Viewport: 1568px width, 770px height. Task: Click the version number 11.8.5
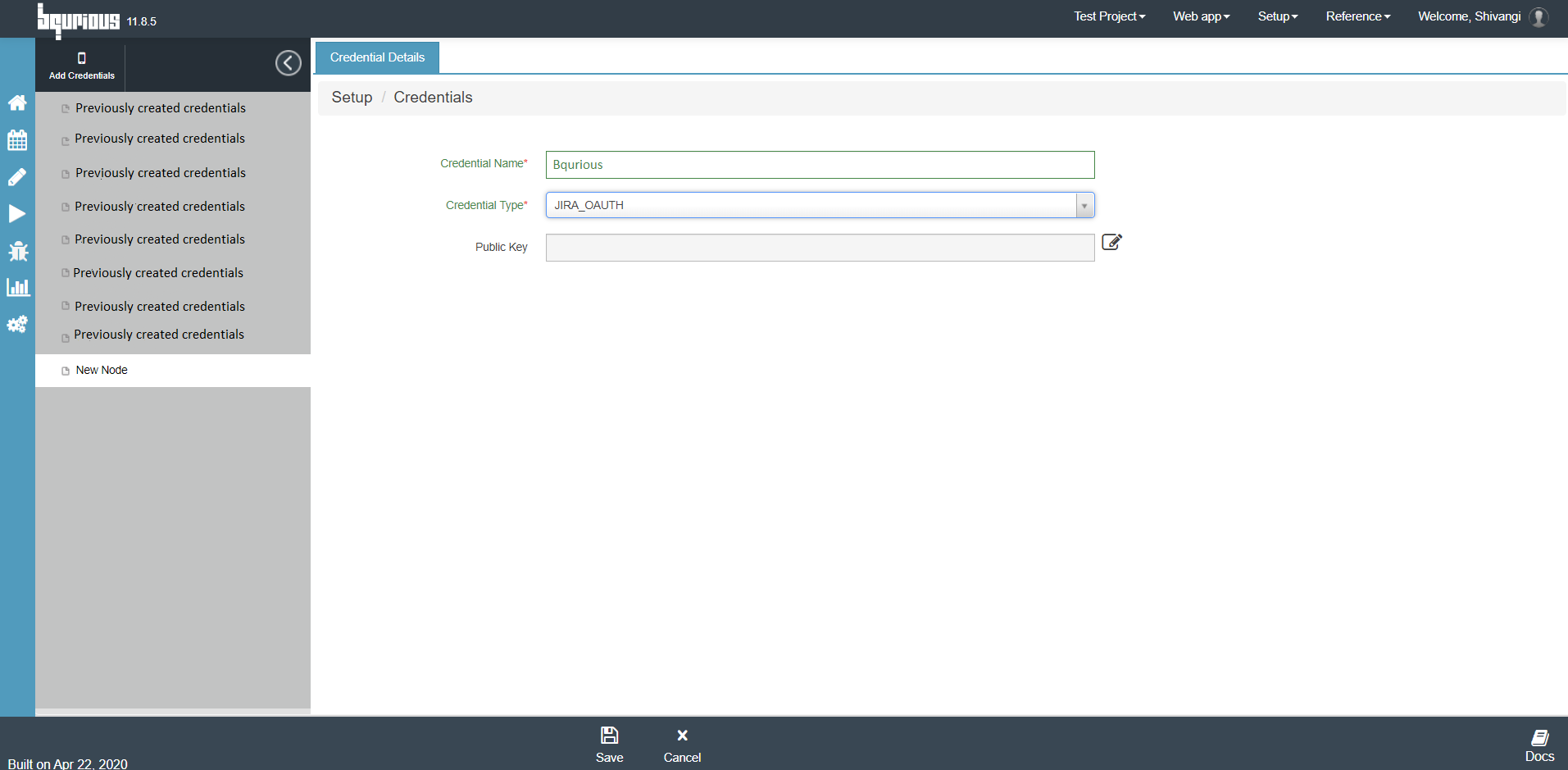[142, 21]
